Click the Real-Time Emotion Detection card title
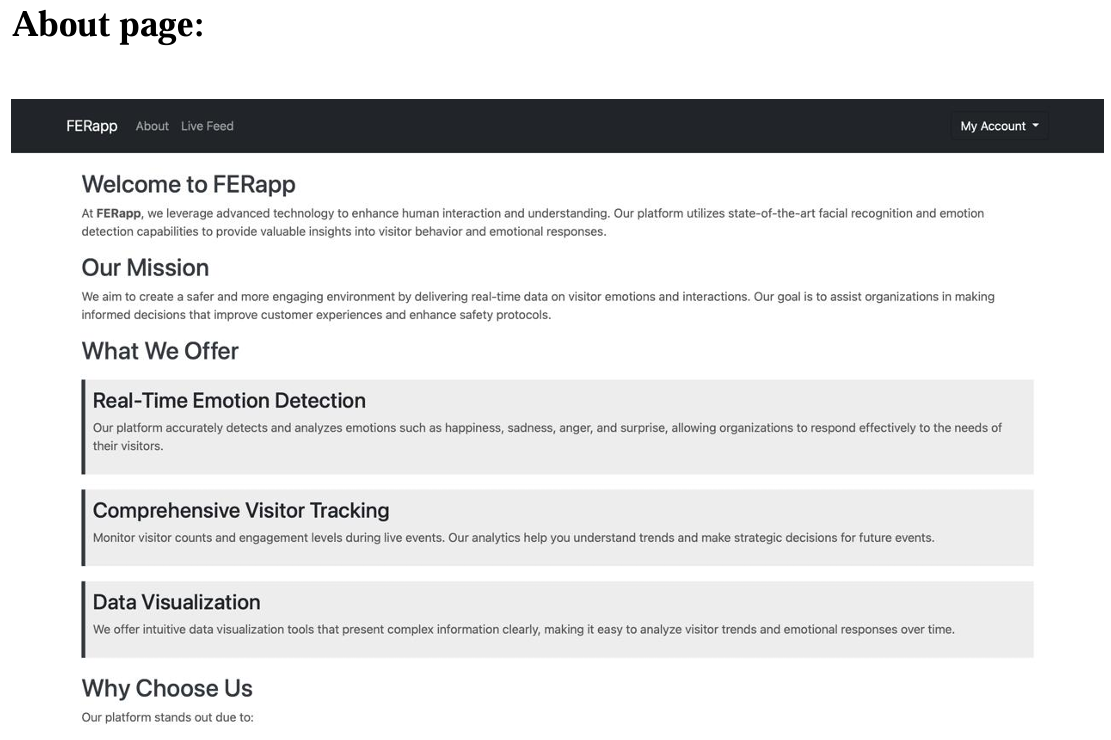Screen dimensions: 1111x740 click(229, 400)
